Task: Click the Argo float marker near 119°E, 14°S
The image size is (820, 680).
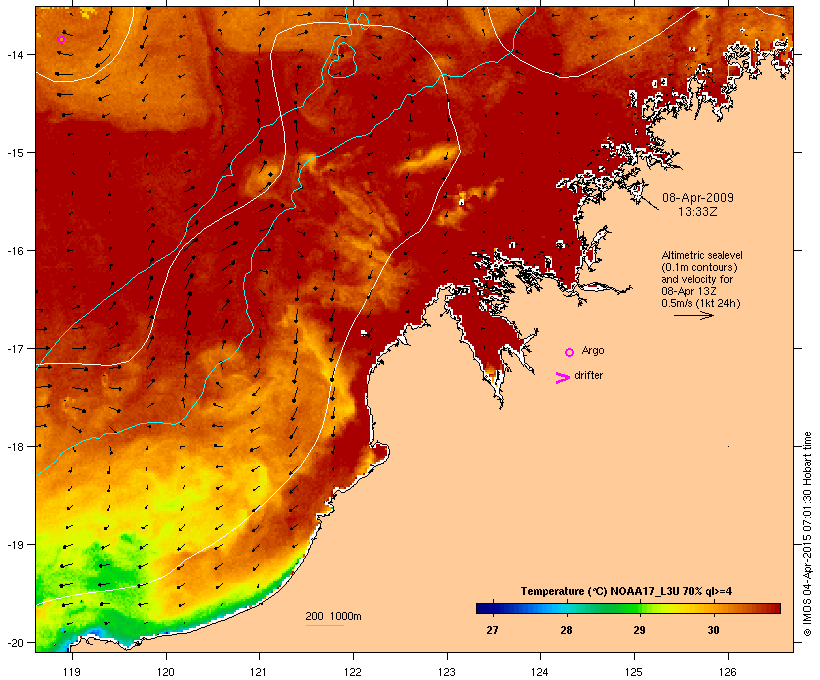Action: pyautogui.click(x=61, y=39)
